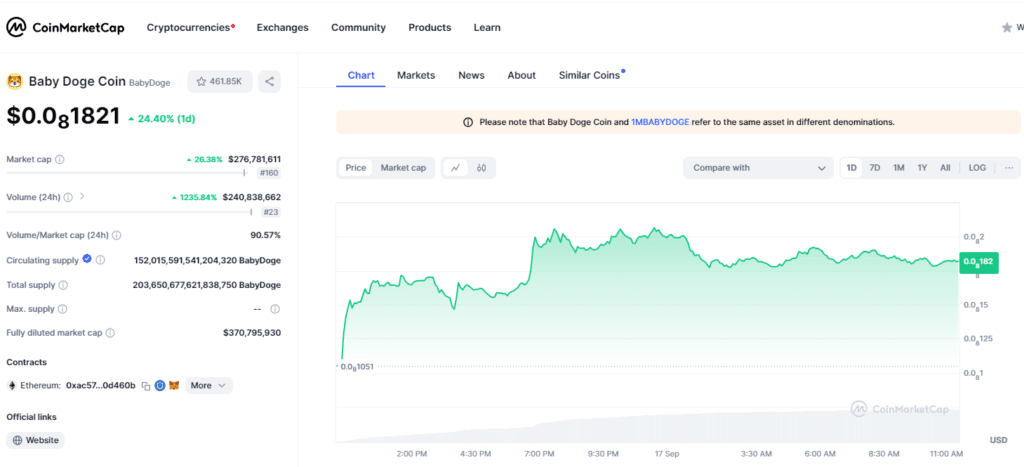Viewport: 1024px width, 467px height.
Task: Open the Products menu
Action: coord(430,27)
